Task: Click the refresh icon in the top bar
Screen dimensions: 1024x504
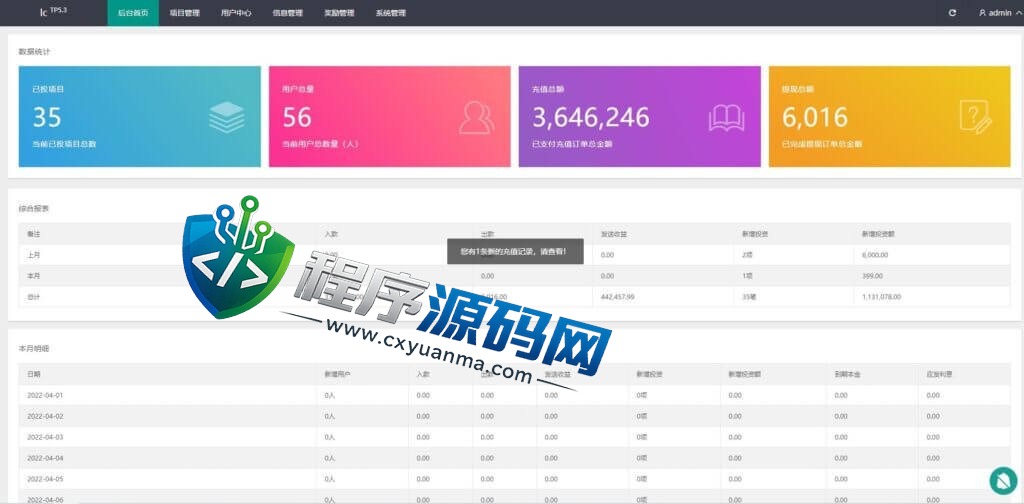Action: [x=953, y=13]
